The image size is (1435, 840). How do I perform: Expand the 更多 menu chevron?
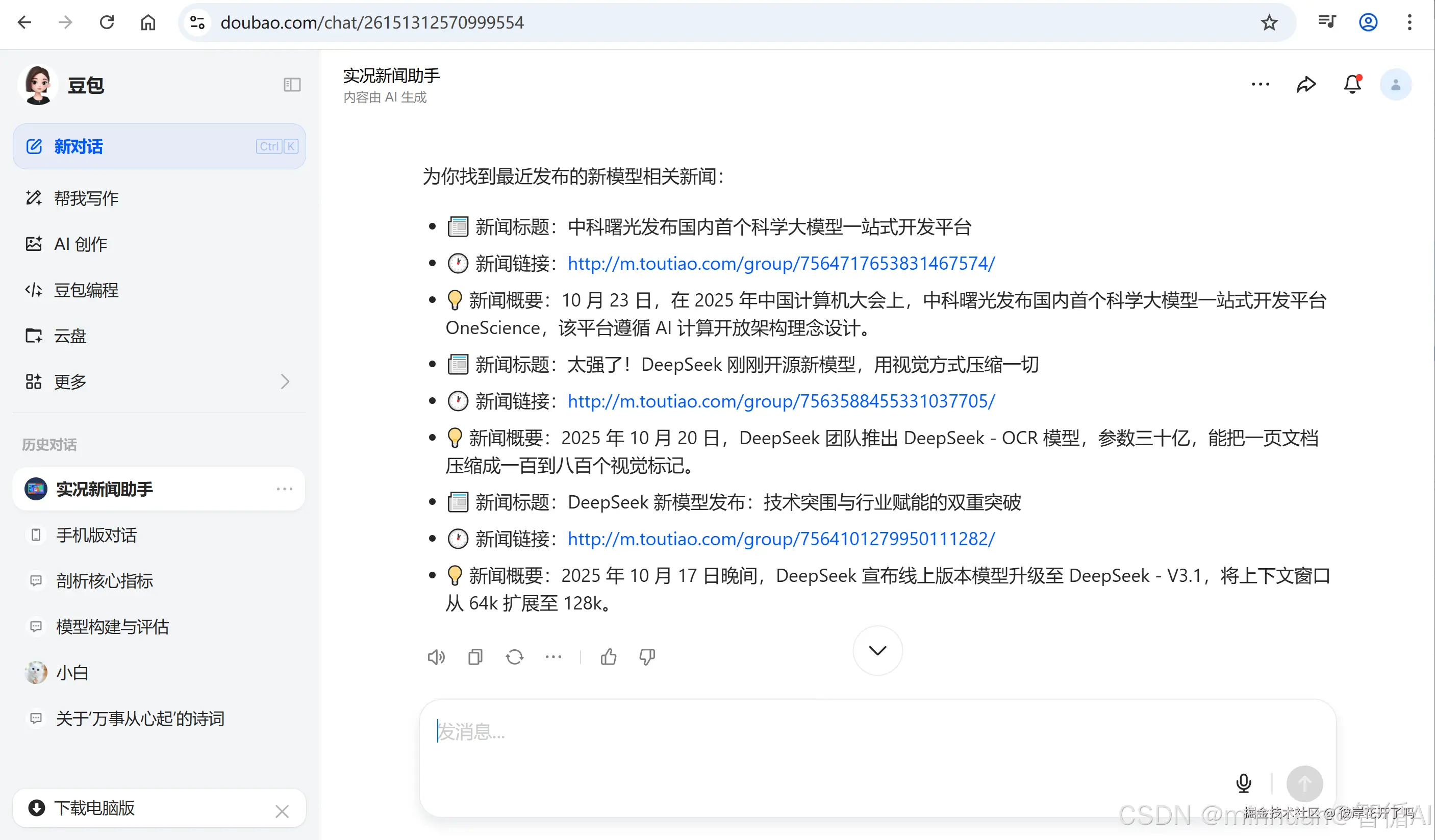click(x=285, y=381)
